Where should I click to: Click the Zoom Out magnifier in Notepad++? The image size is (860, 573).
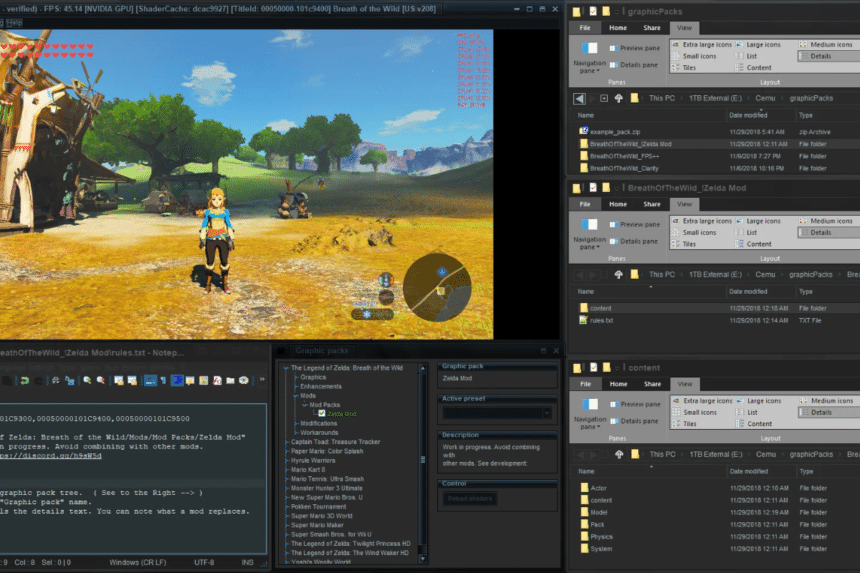(101, 380)
